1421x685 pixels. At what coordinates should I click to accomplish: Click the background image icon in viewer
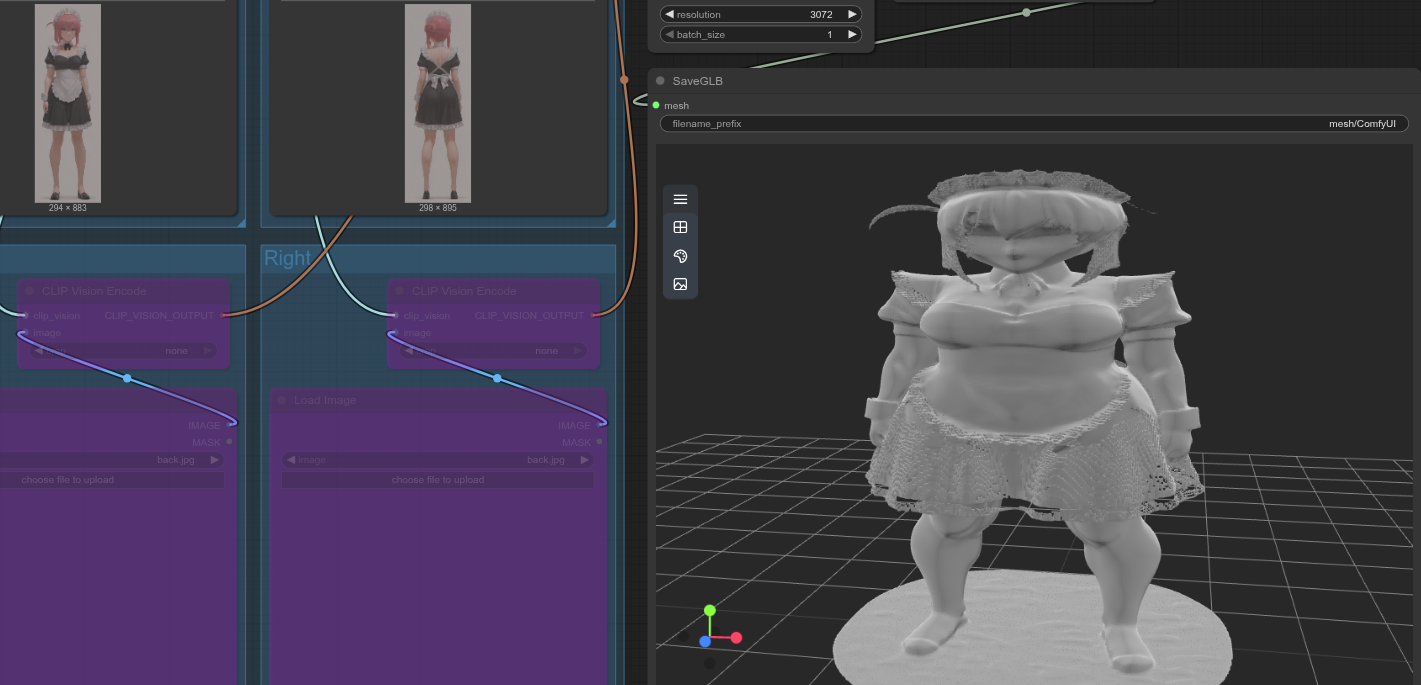click(680, 284)
